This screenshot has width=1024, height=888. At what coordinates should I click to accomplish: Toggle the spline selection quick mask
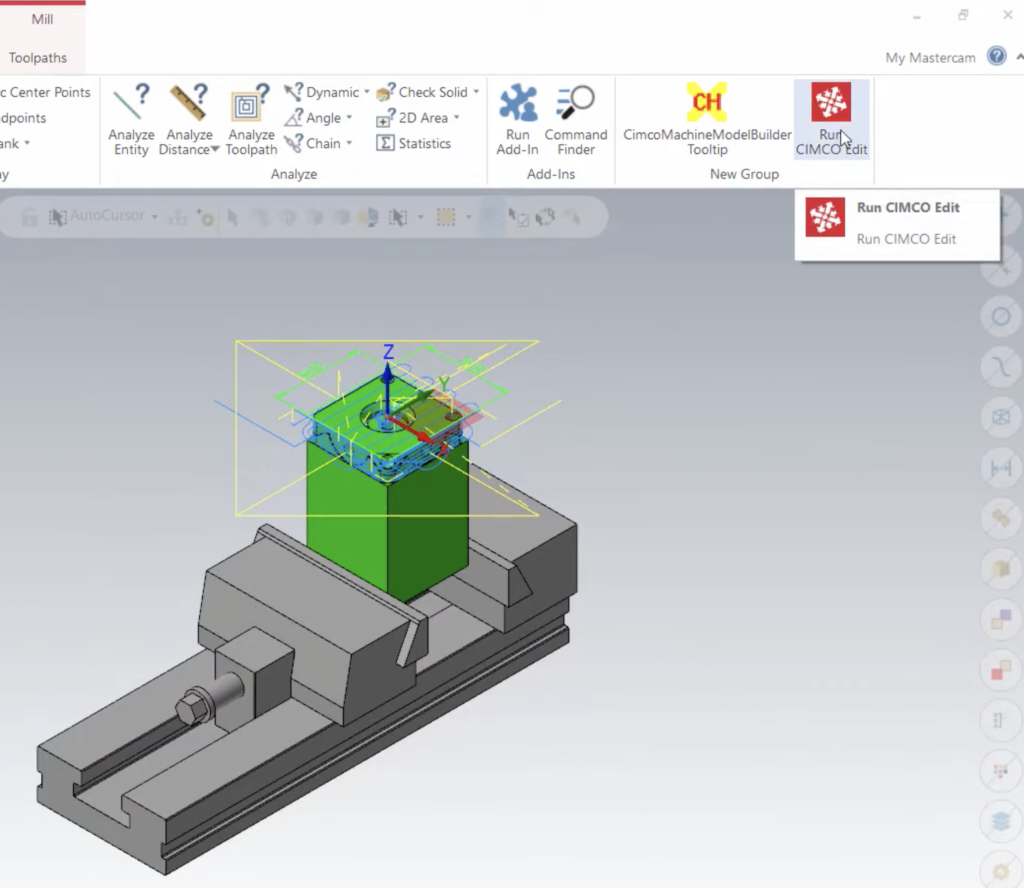coord(1000,367)
